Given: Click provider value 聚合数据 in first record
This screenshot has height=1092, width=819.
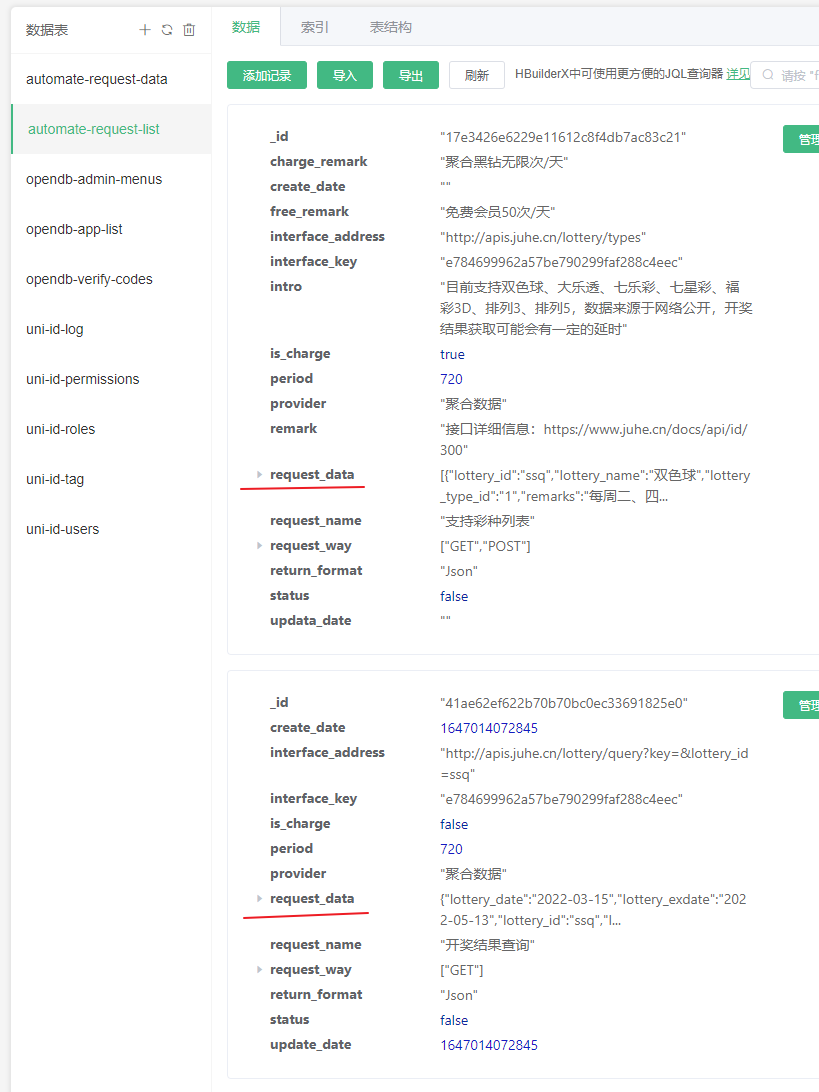Looking at the screenshot, I should pyautogui.click(x=473, y=404).
